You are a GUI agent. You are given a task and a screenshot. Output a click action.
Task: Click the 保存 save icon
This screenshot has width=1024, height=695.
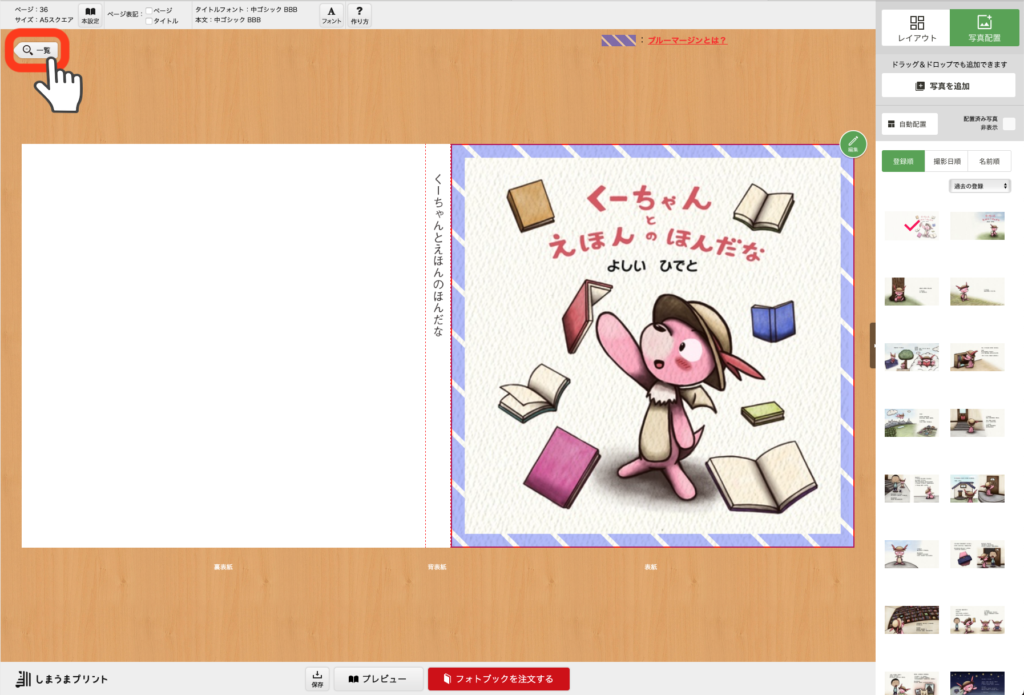tap(317, 679)
